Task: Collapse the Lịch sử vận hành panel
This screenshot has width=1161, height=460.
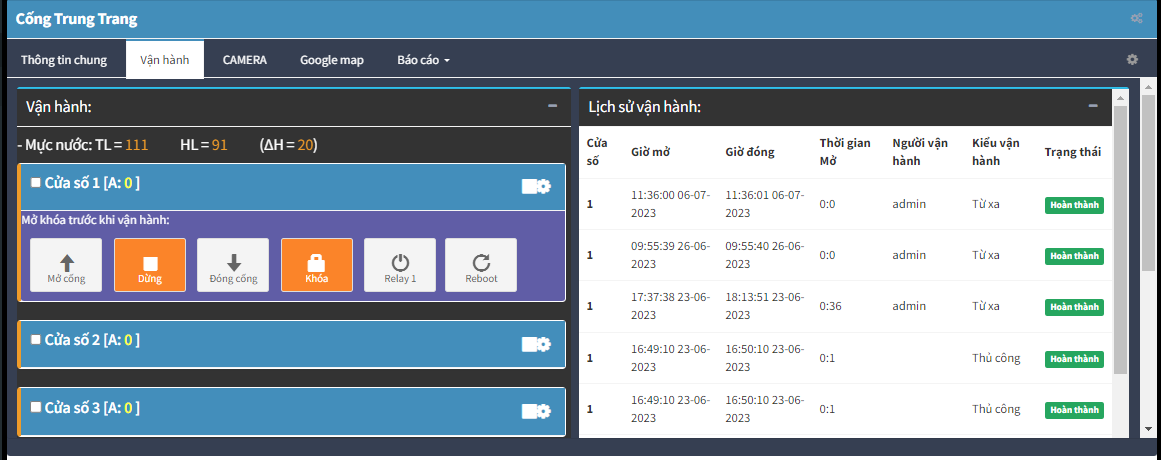Action: point(1093,106)
